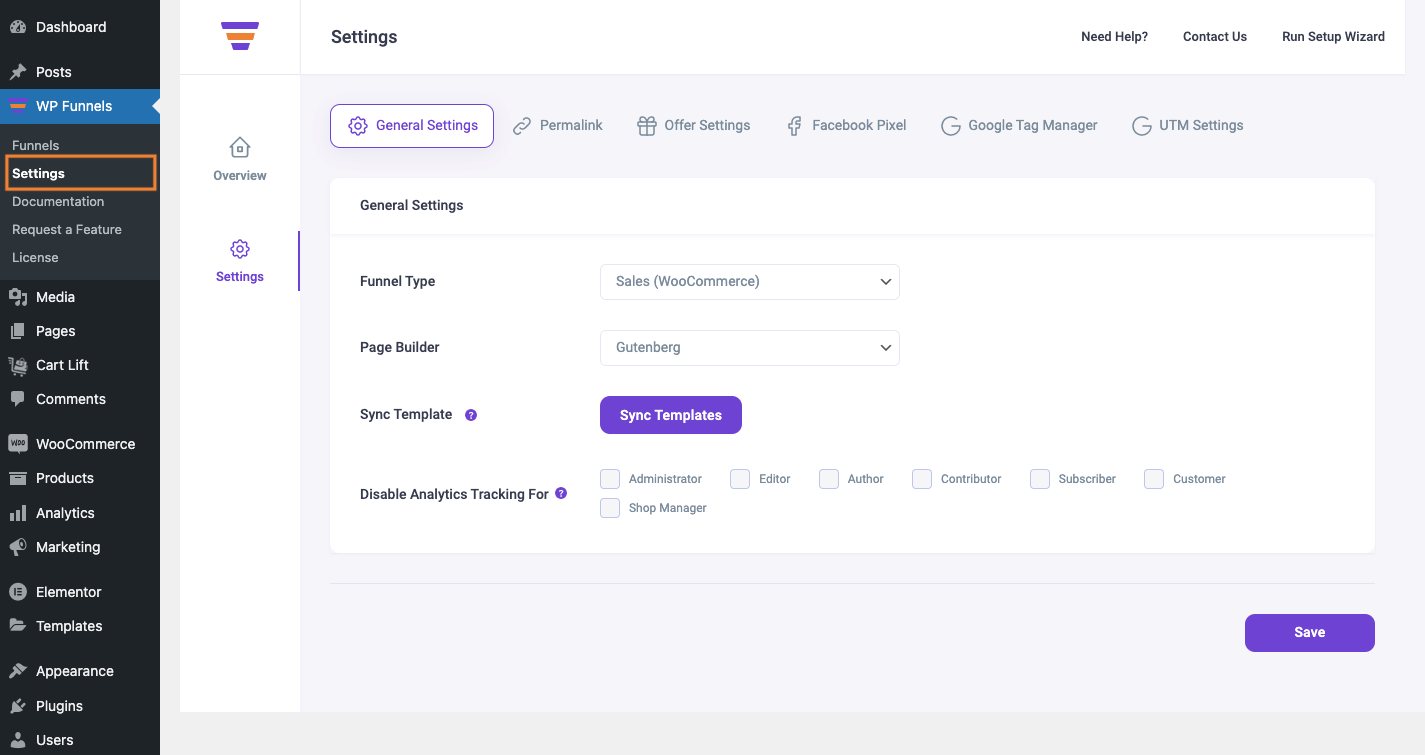Click the Users person icon

point(18,740)
